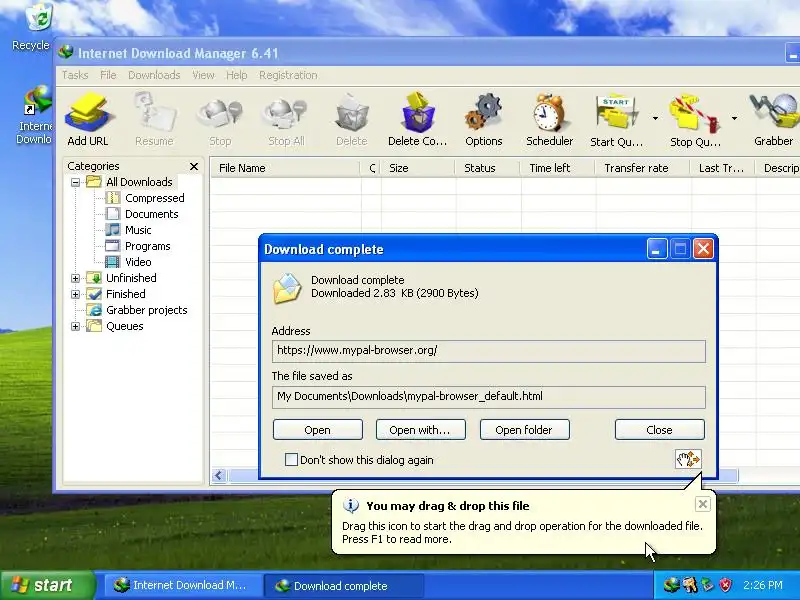
Task: Click the drag and drop hand icon
Action: tap(688, 459)
